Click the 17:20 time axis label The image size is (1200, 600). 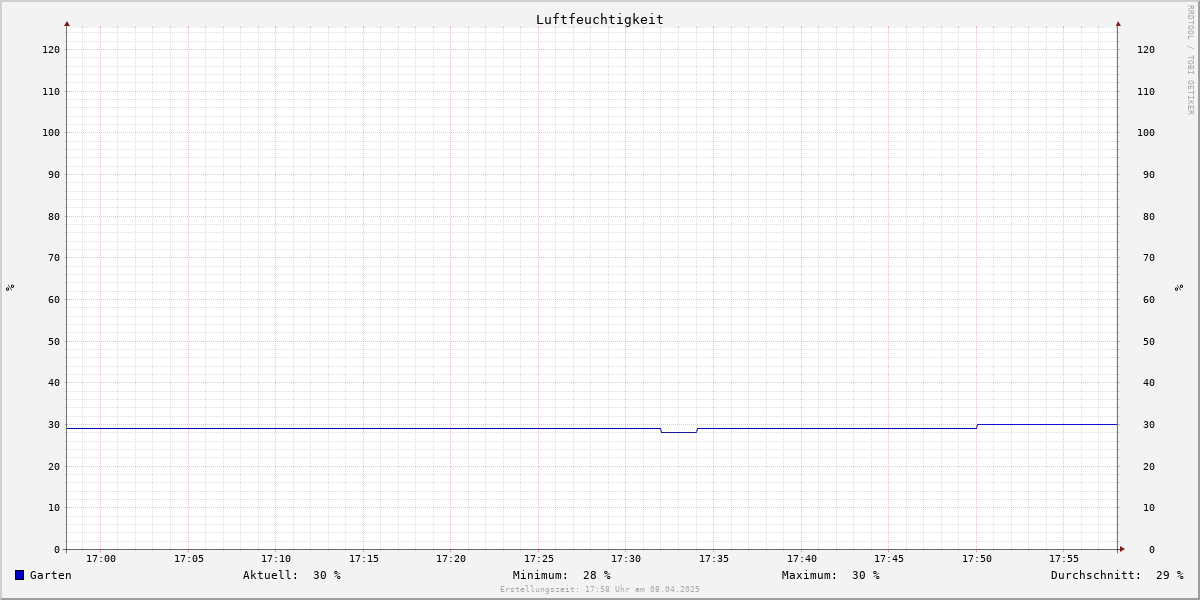(451, 559)
